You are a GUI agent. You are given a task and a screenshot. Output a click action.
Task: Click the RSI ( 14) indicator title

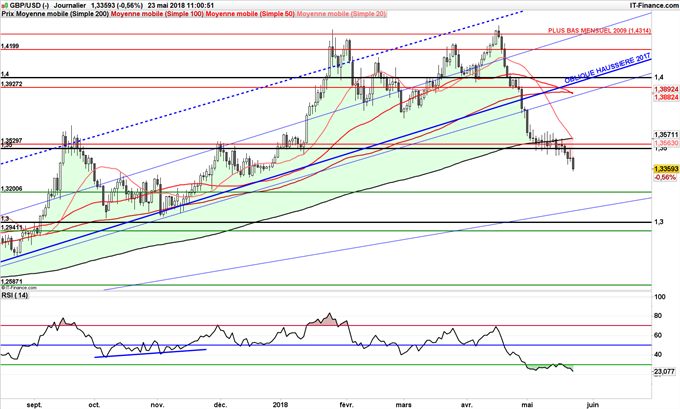(15, 295)
